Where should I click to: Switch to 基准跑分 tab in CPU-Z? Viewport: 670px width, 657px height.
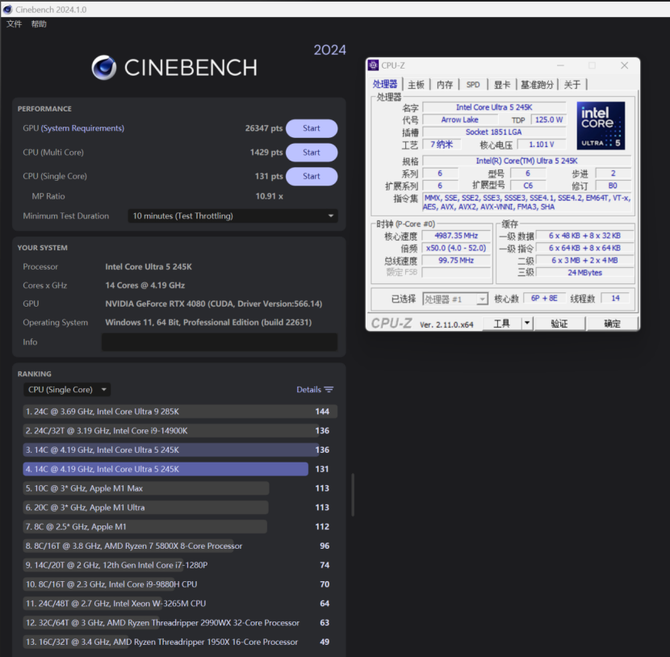pyautogui.click(x=537, y=85)
